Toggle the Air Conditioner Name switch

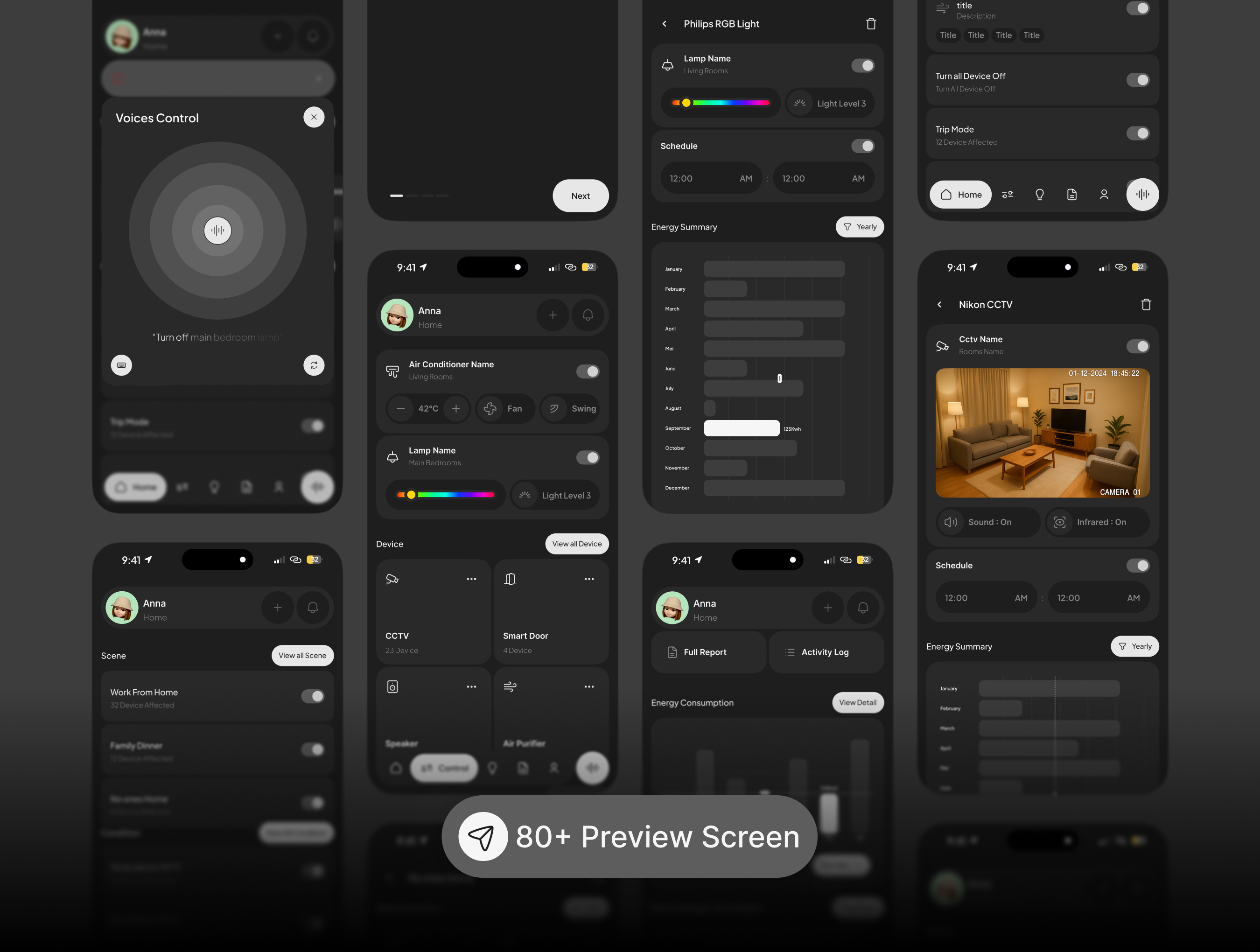[587, 371]
